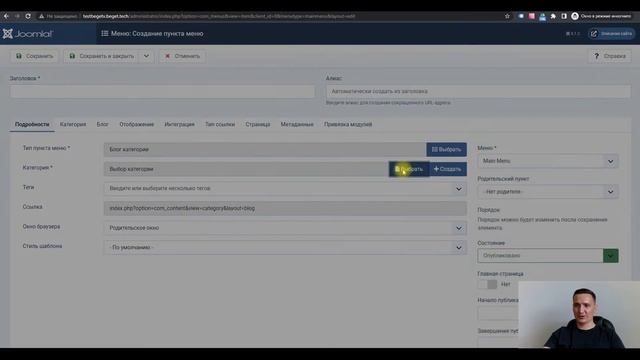
Task: Click the Выбор категории field
Action: click(x=246, y=169)
